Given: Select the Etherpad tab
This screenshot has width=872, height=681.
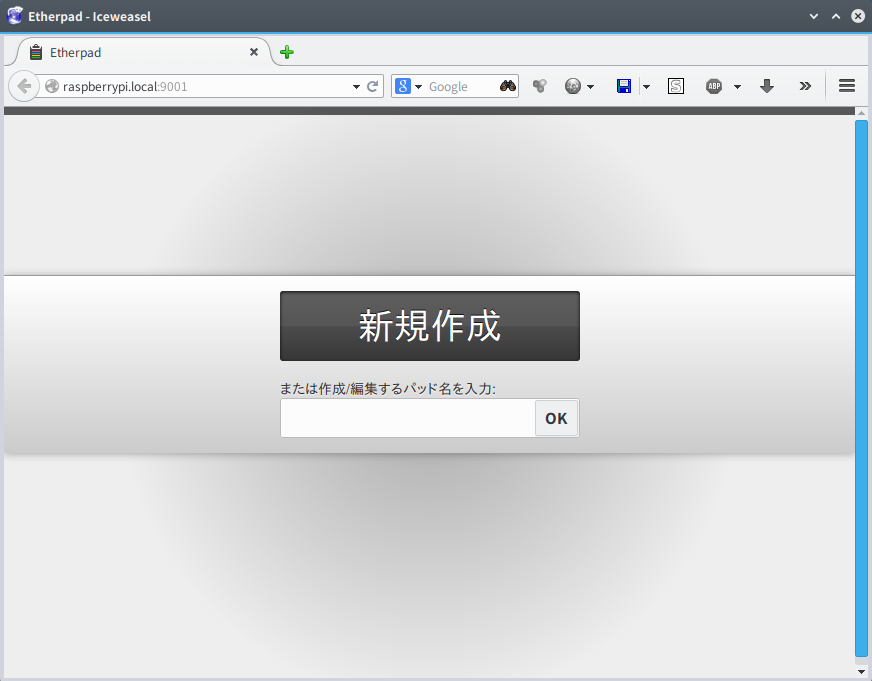Looking at the screenshot, I should (x=143, y=52).
